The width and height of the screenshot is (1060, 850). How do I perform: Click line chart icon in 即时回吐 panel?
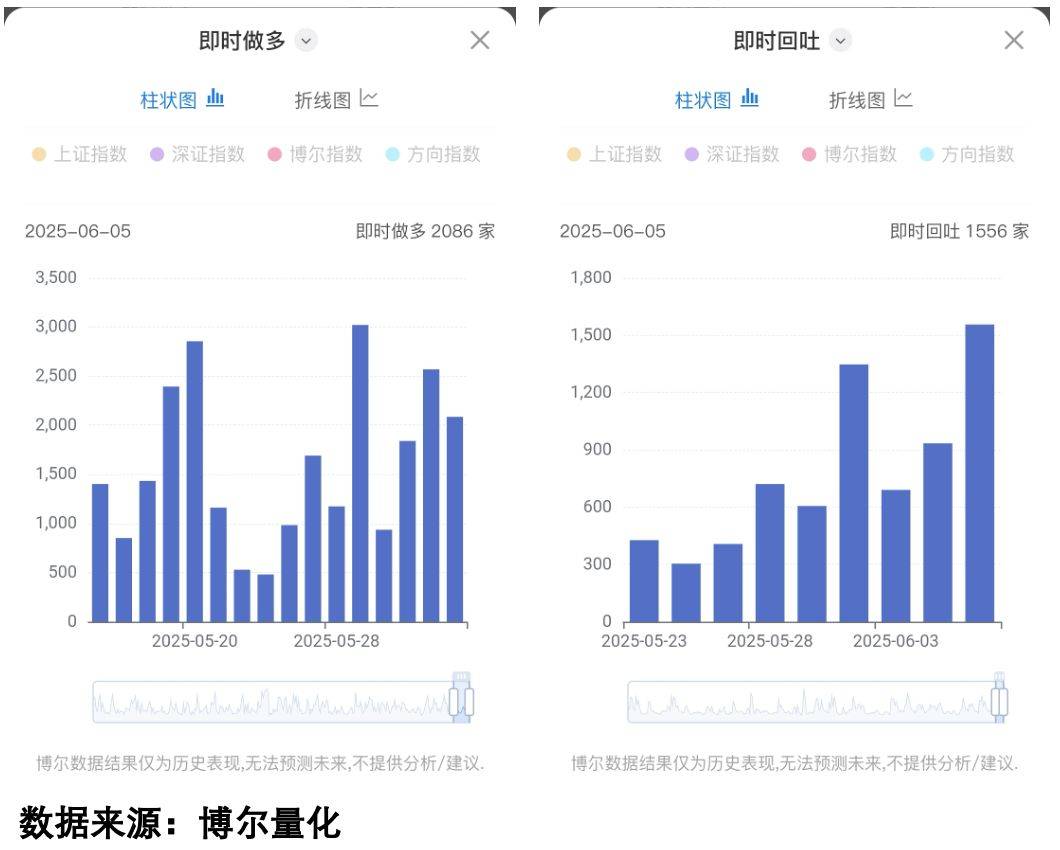tap(903, 99)
